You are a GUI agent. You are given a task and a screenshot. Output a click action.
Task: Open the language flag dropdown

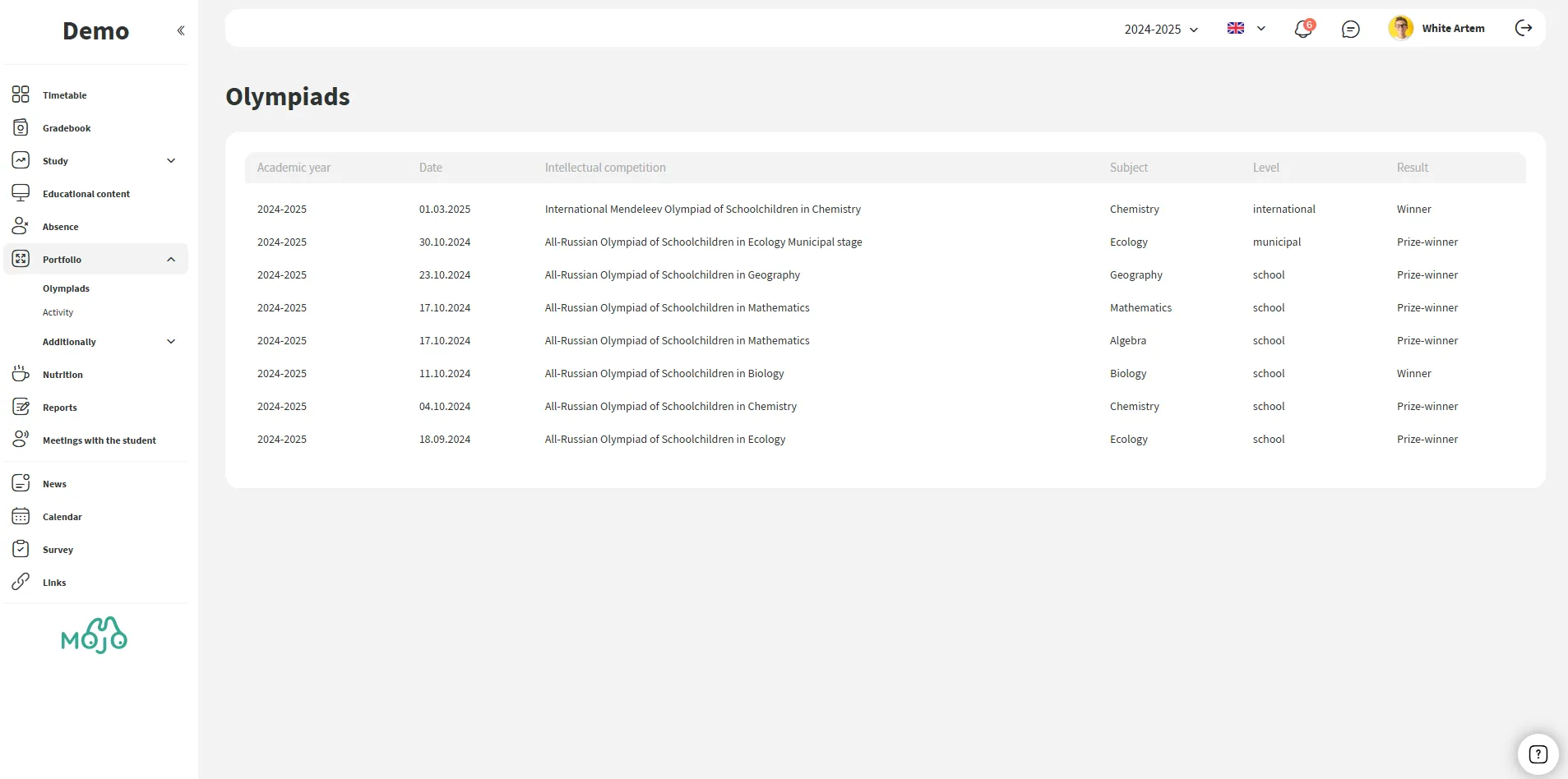1246,28
